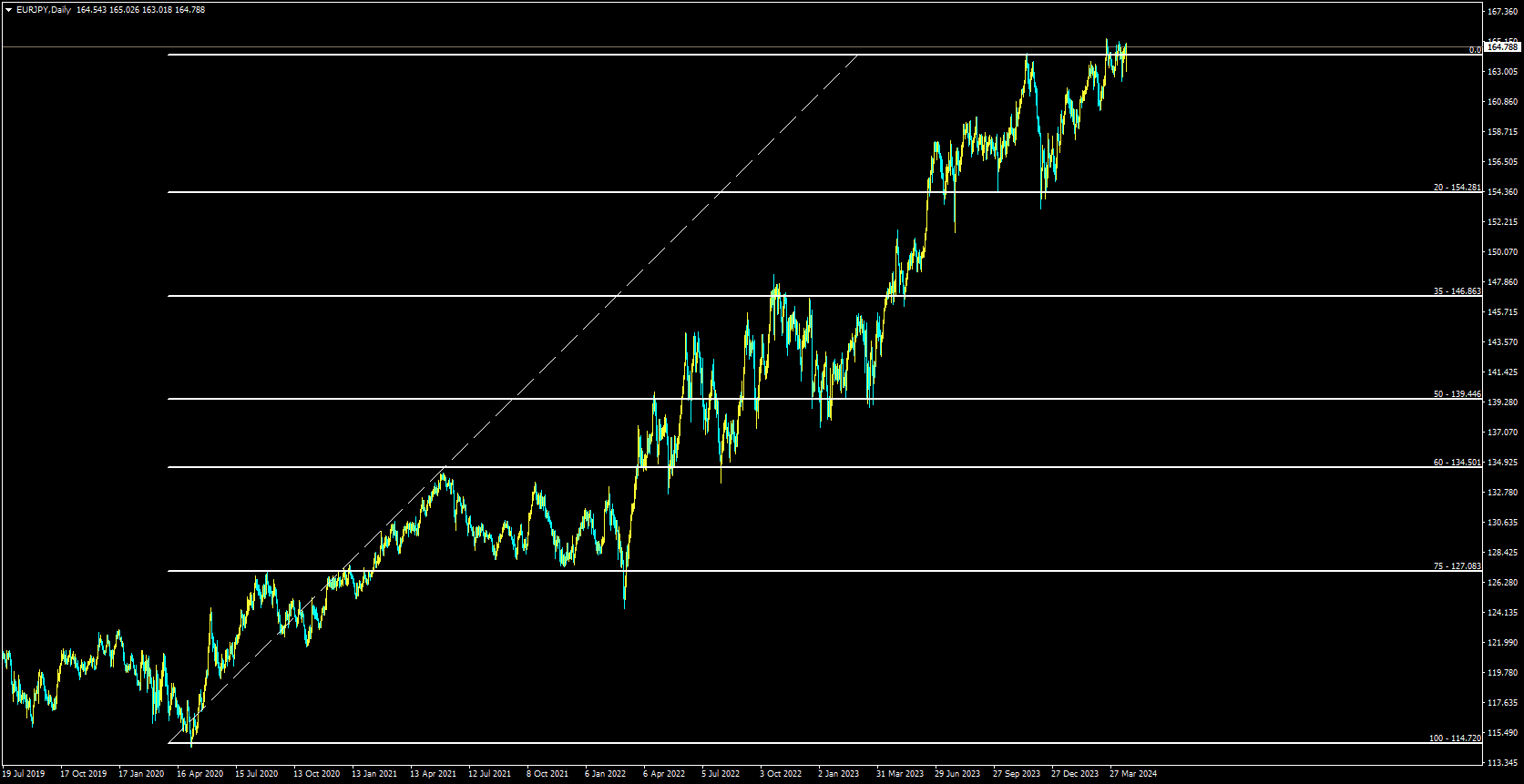1524x784 pixels.
Task: Click the 31 Mar 2023 date label
Action: coord(900,774)
